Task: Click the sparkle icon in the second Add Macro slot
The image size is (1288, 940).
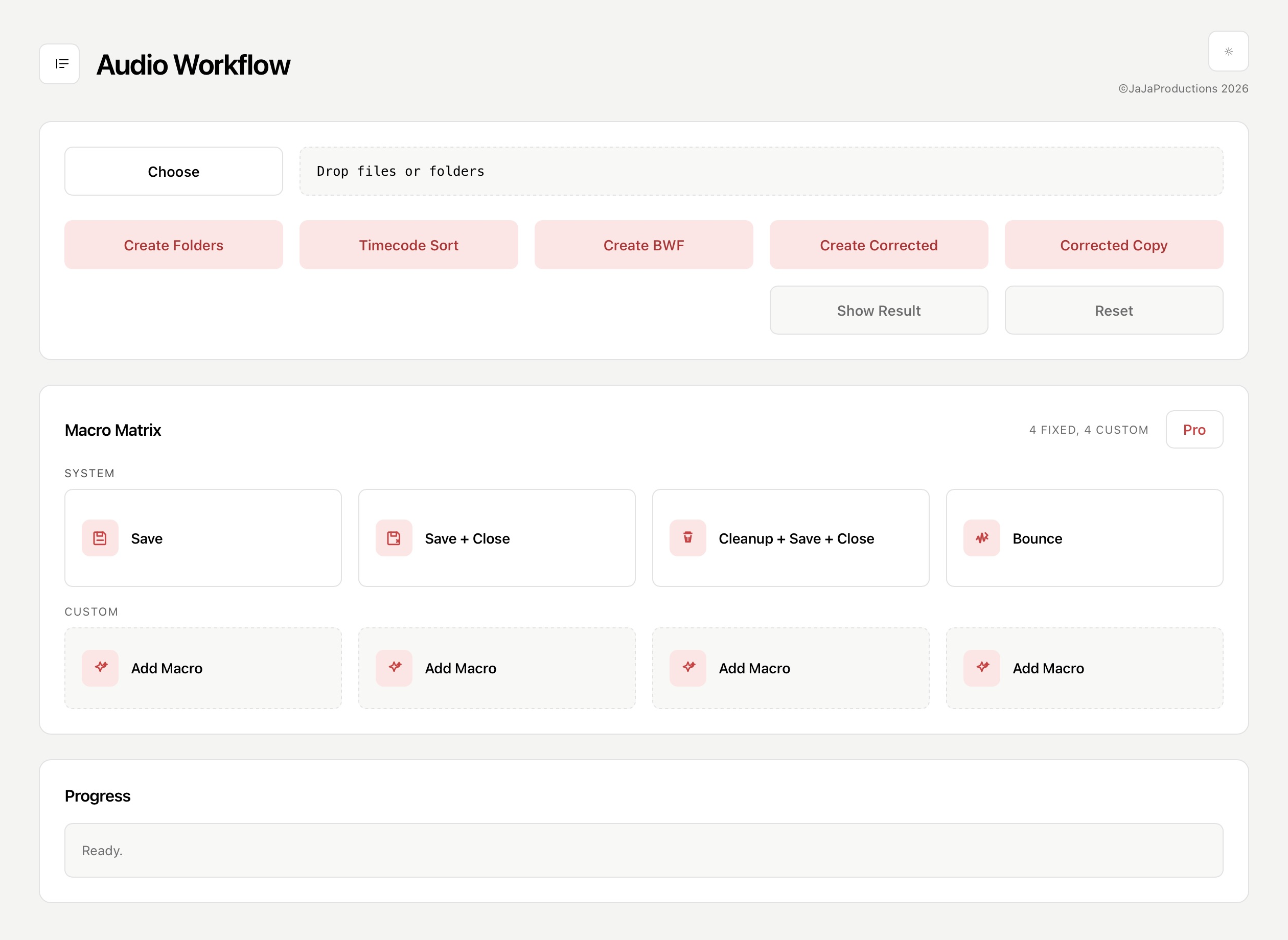Action: point(394,668)
